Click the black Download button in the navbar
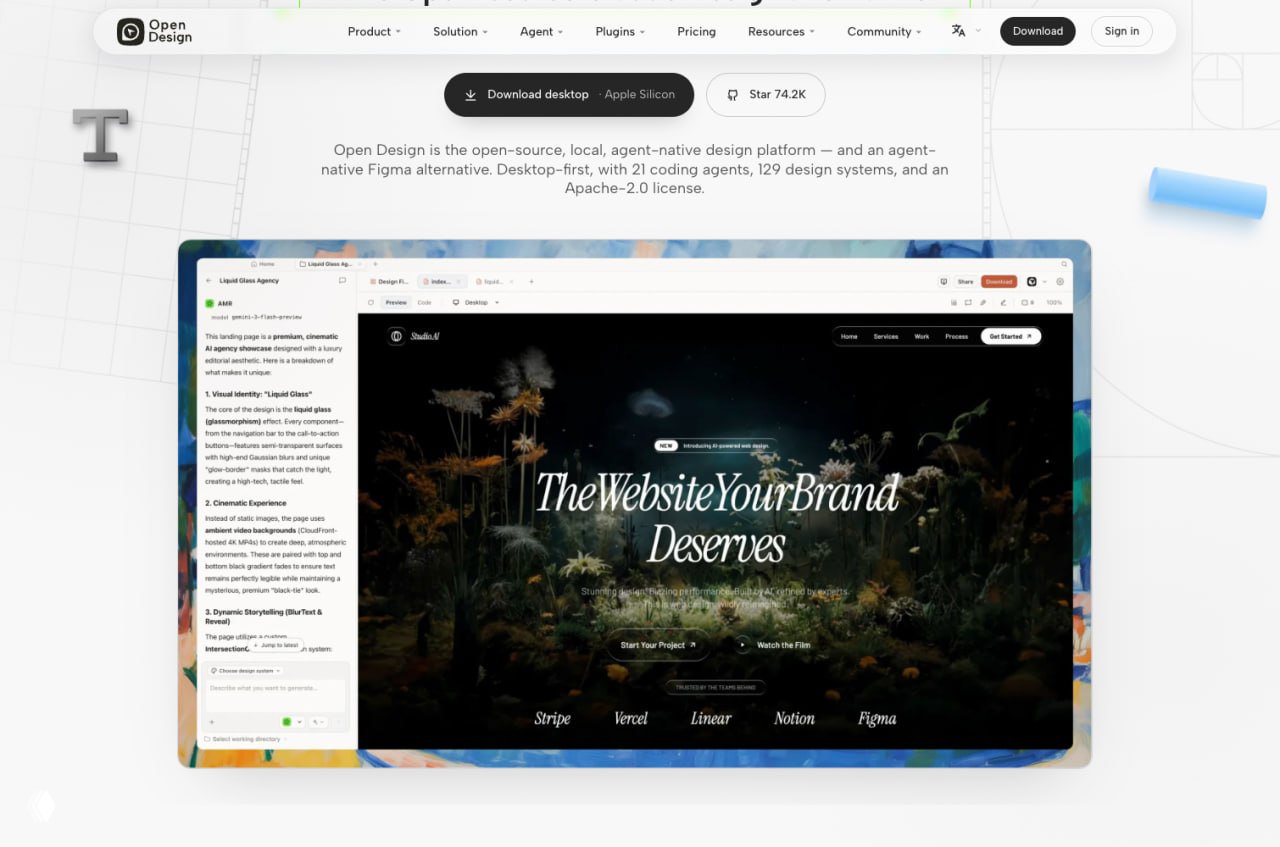 click(1038, 31)
